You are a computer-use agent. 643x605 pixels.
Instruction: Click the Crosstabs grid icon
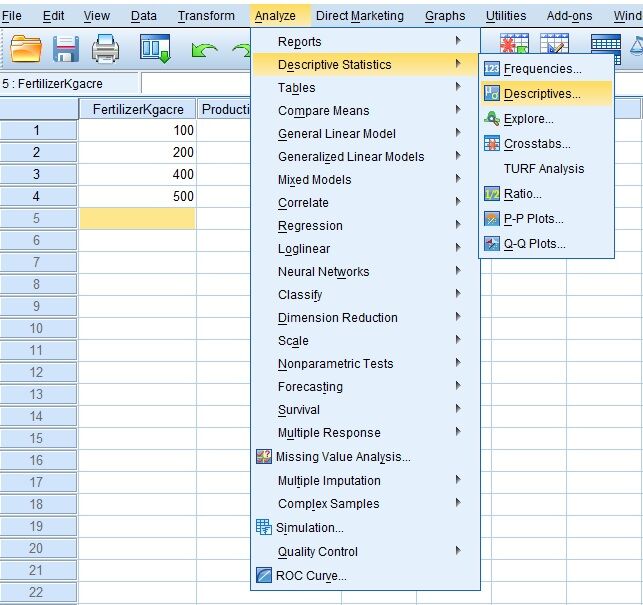click(x=492, y=143)
